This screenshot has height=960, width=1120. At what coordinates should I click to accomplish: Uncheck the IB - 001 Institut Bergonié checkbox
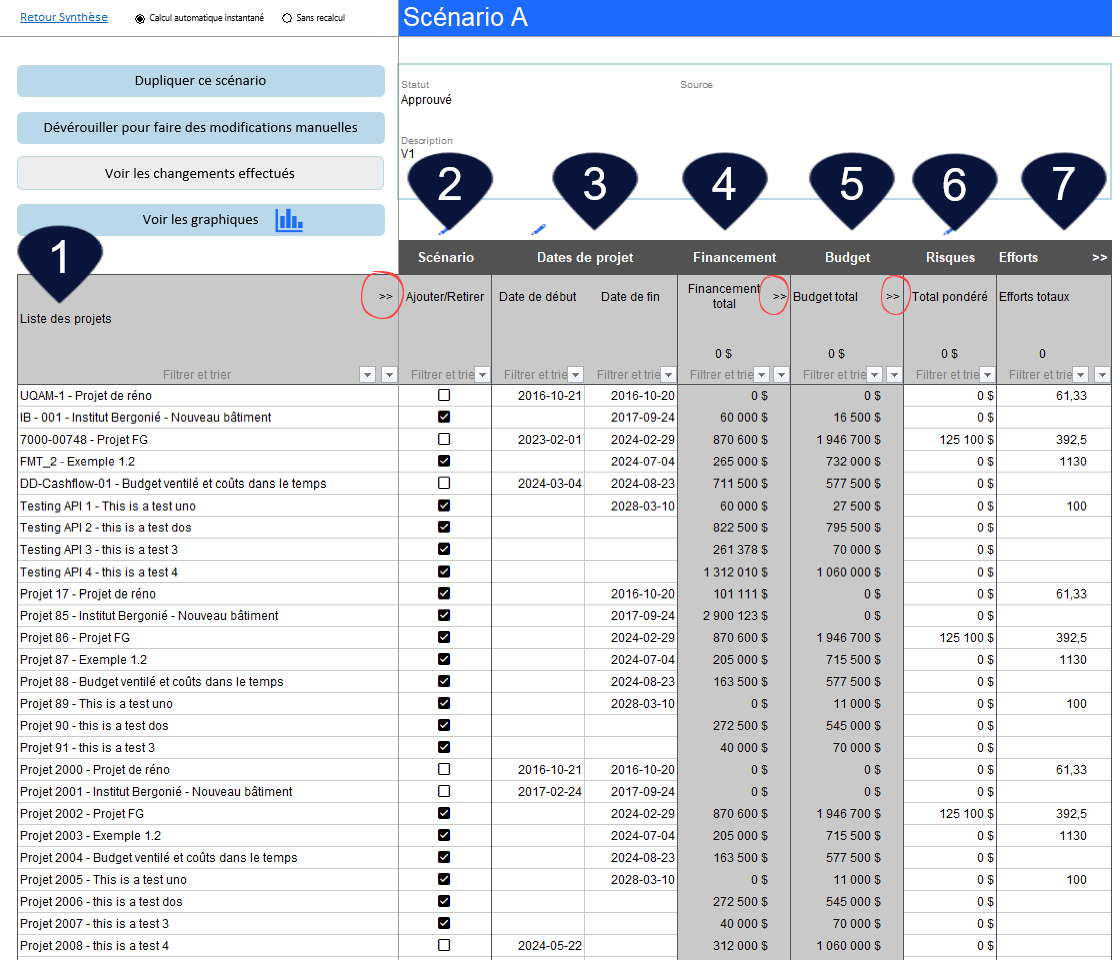coord(444,417)
